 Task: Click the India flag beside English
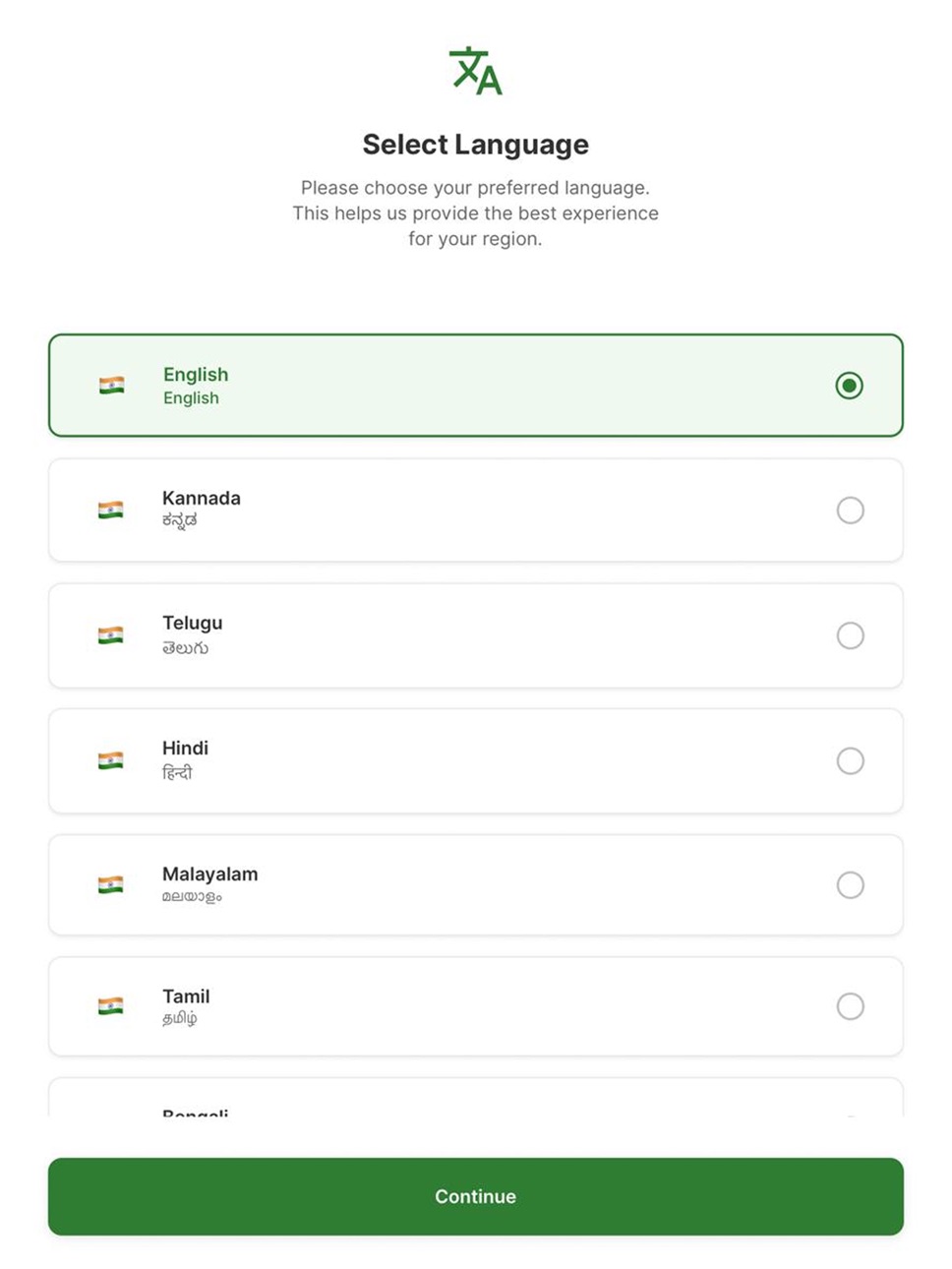point(112,386)
